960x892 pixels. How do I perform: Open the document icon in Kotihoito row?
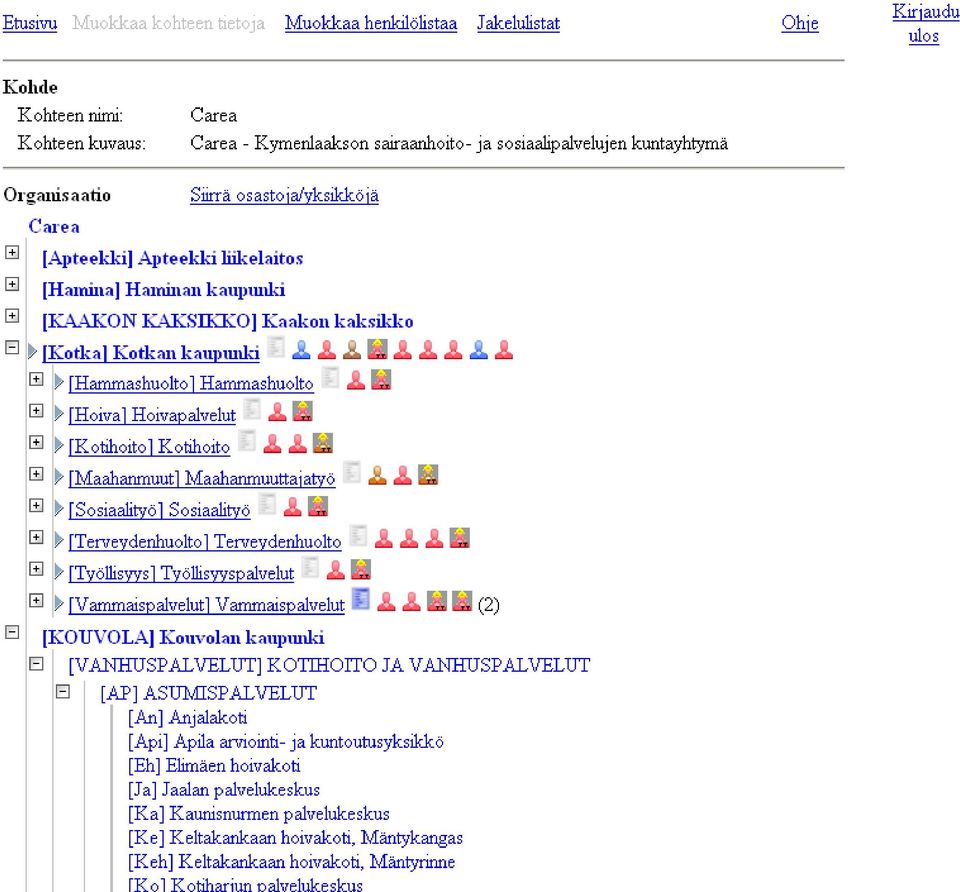pyautogui.click(x=247, y=441)
